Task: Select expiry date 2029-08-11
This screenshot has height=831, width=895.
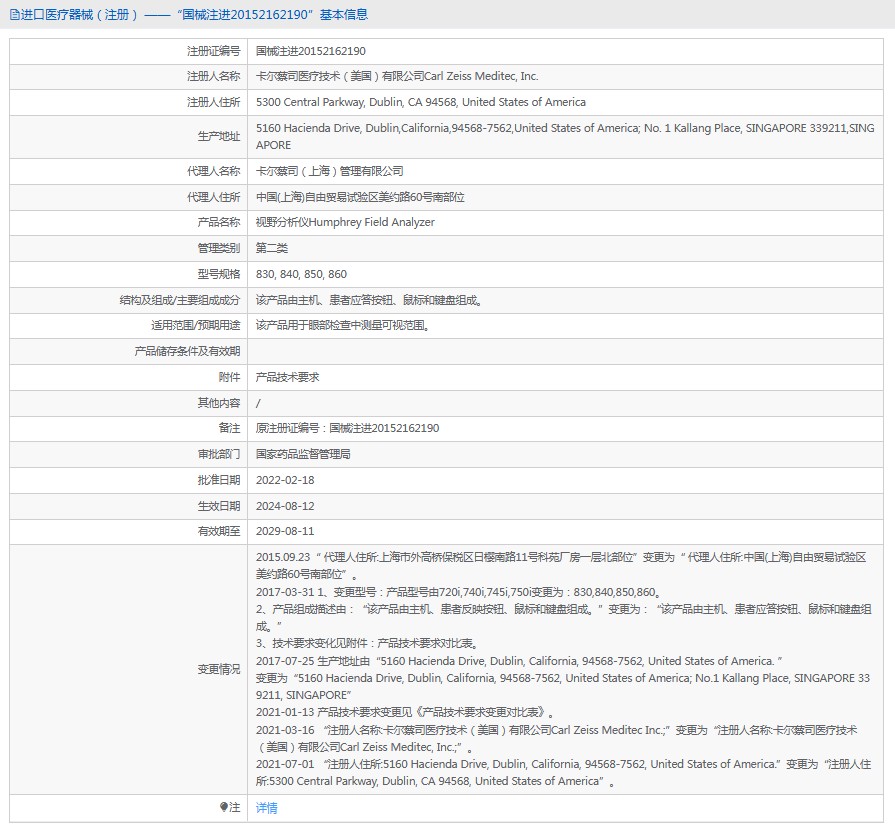Action: coord(285,531)
